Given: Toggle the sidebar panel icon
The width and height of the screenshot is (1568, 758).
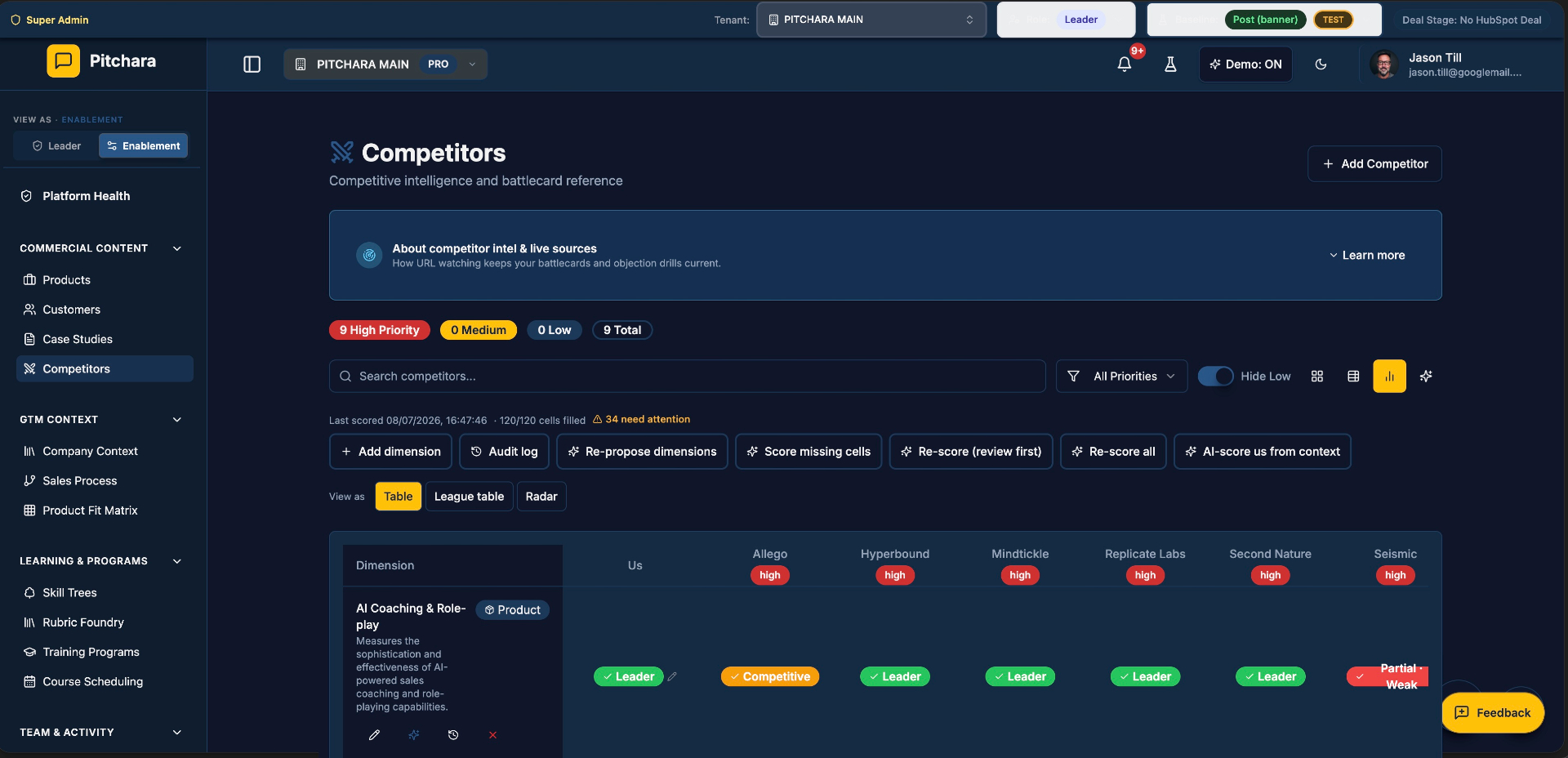Looking at the screenshot, I should click(252, 65).
